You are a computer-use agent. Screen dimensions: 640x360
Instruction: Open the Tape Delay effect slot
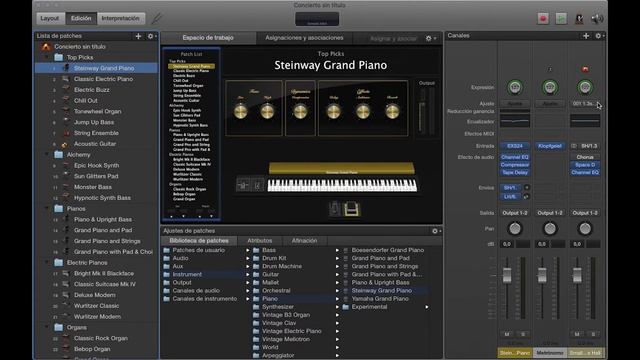[x=515, y=173]
